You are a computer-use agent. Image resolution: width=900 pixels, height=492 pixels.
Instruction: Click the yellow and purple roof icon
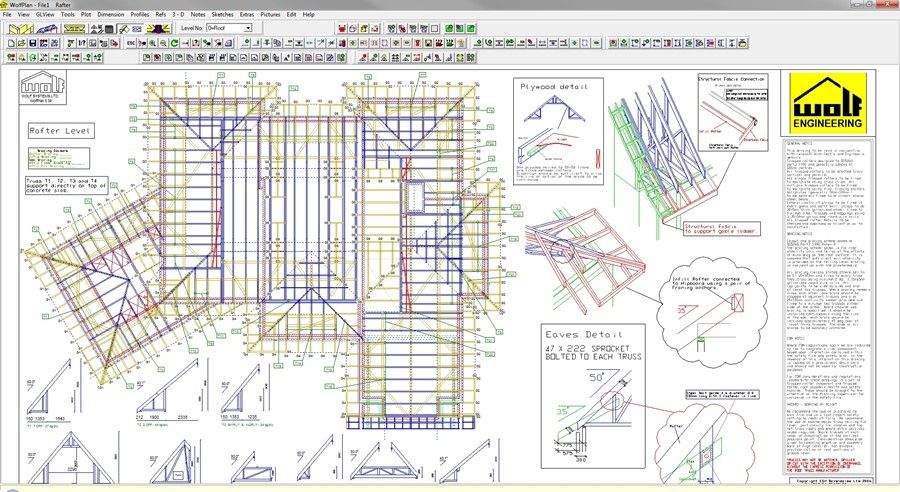158,28
